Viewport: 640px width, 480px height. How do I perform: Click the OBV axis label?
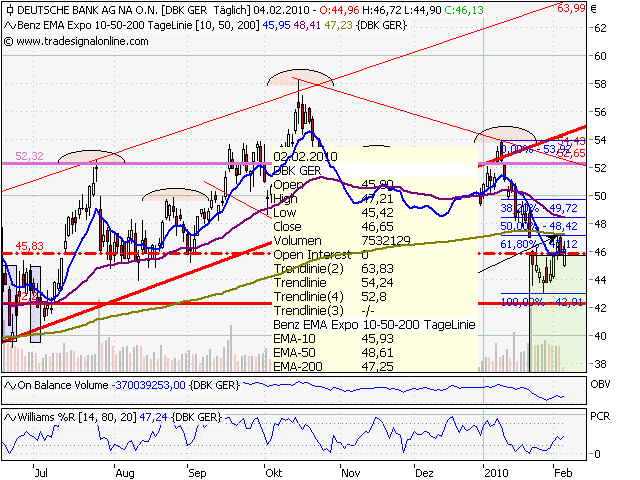[600, 384]
